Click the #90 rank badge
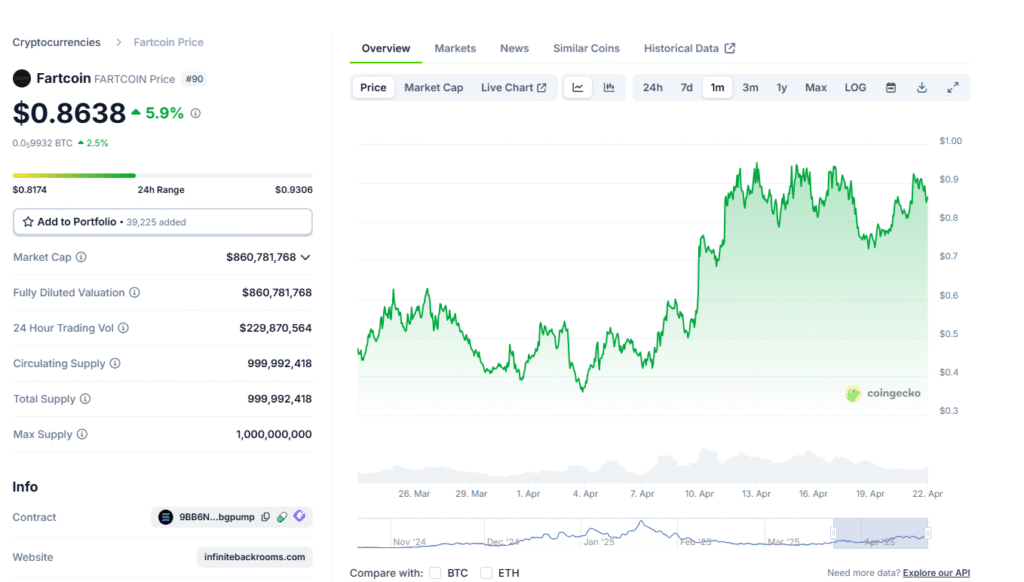Image resolution: width=1024 pixels, height=582 pixels. tap(195, 79)
